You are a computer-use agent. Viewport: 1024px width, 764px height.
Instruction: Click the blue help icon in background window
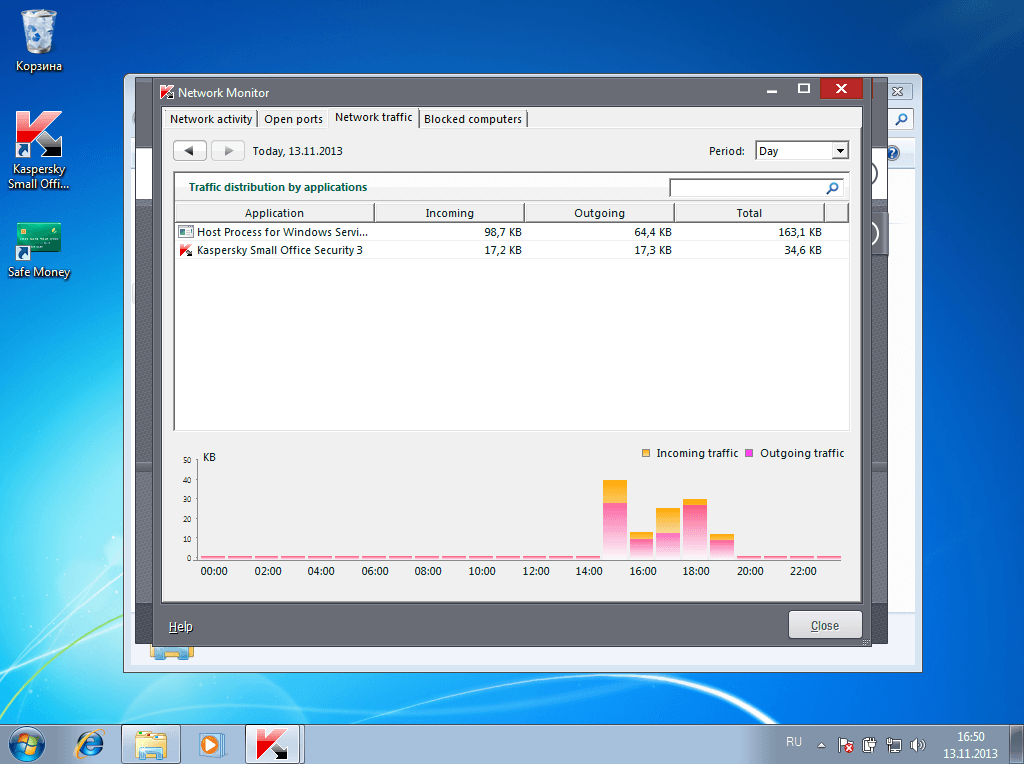893,153
